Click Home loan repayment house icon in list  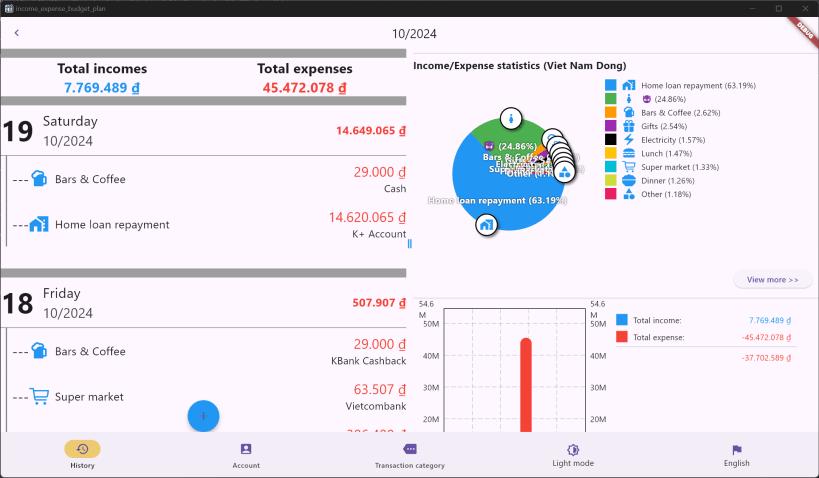click(x=39, y=224)
